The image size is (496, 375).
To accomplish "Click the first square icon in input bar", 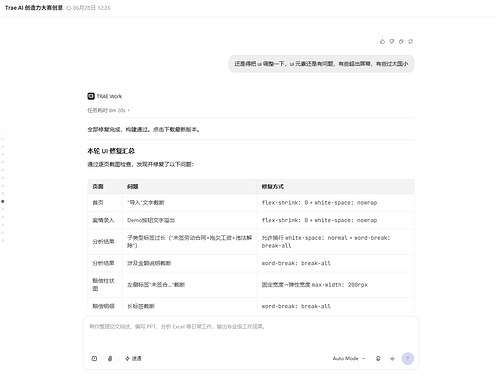I will tap(94, 359).
